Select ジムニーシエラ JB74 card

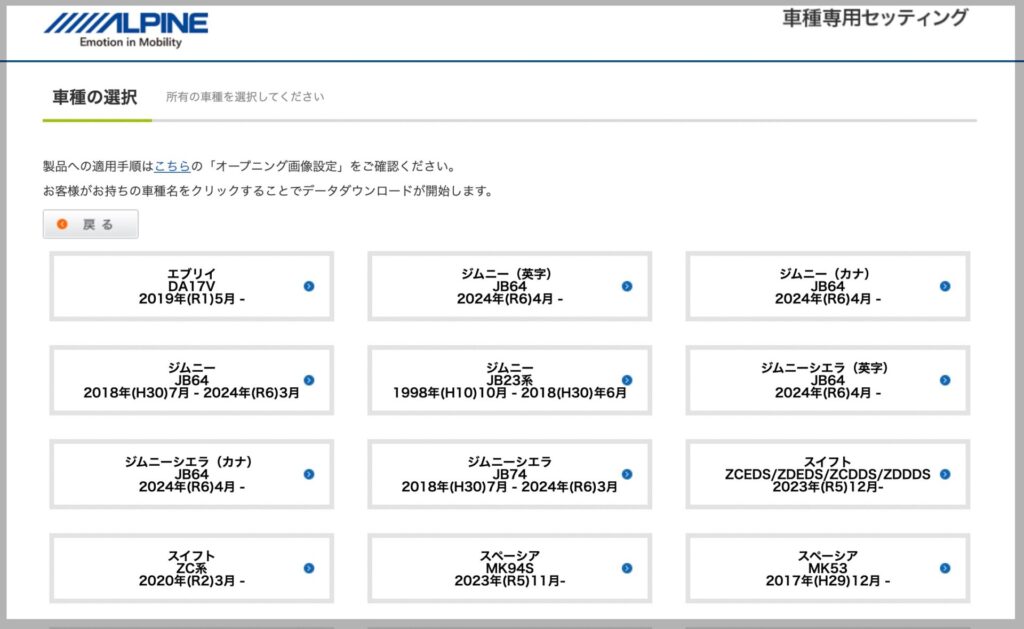click(509, 474)
